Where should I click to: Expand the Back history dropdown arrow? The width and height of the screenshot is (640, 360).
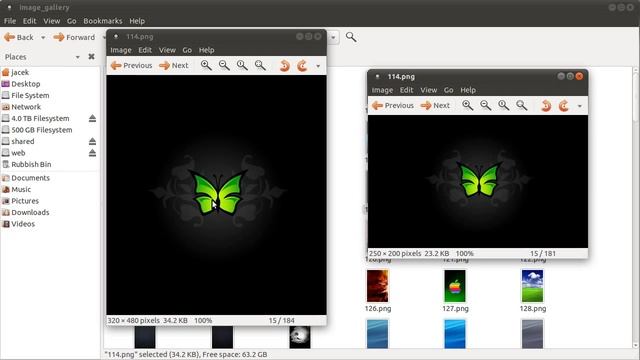(x=43, y=38)
